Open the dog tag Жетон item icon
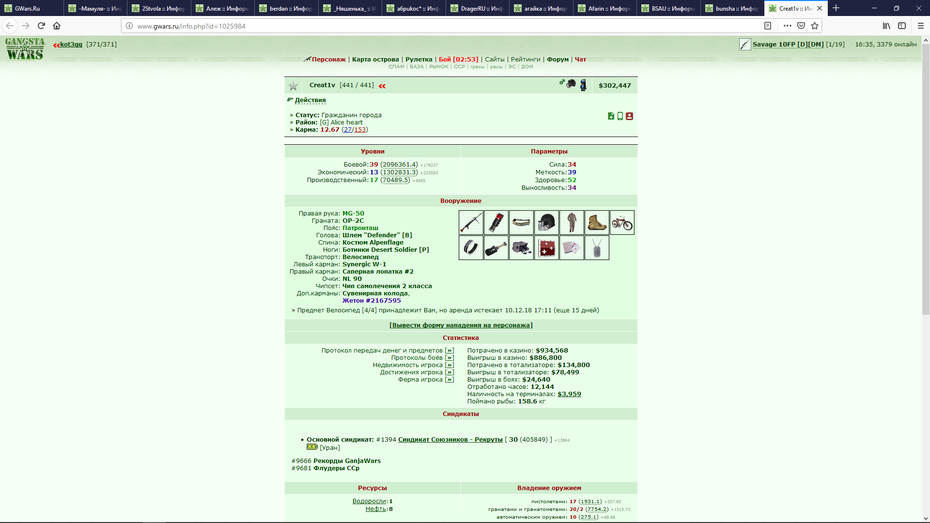Screen dimensions: 930x523 click(596, 247)
